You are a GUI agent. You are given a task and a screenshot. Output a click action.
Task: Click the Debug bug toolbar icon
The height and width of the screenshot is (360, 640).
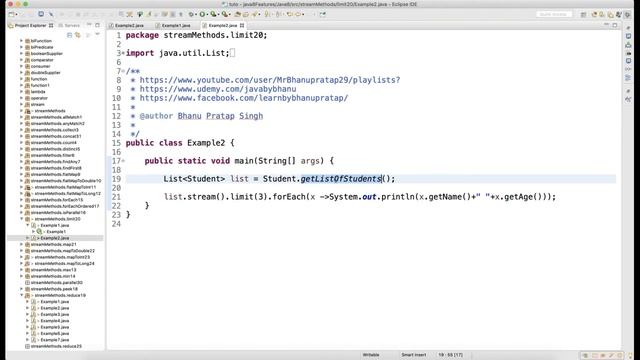coord(191,14)
